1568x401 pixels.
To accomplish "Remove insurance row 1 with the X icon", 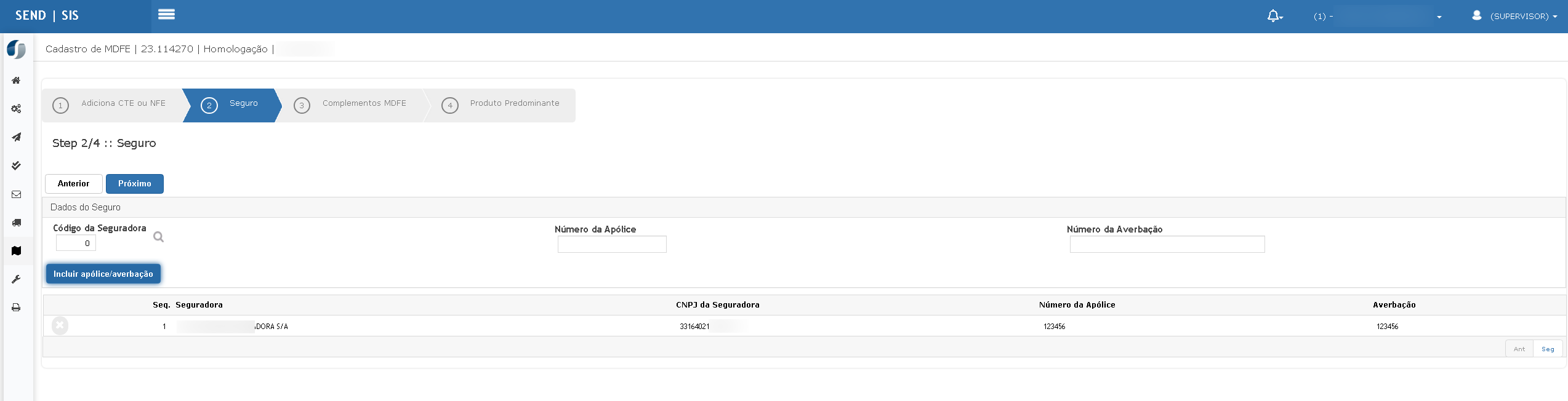I will (x=60, y=325).
